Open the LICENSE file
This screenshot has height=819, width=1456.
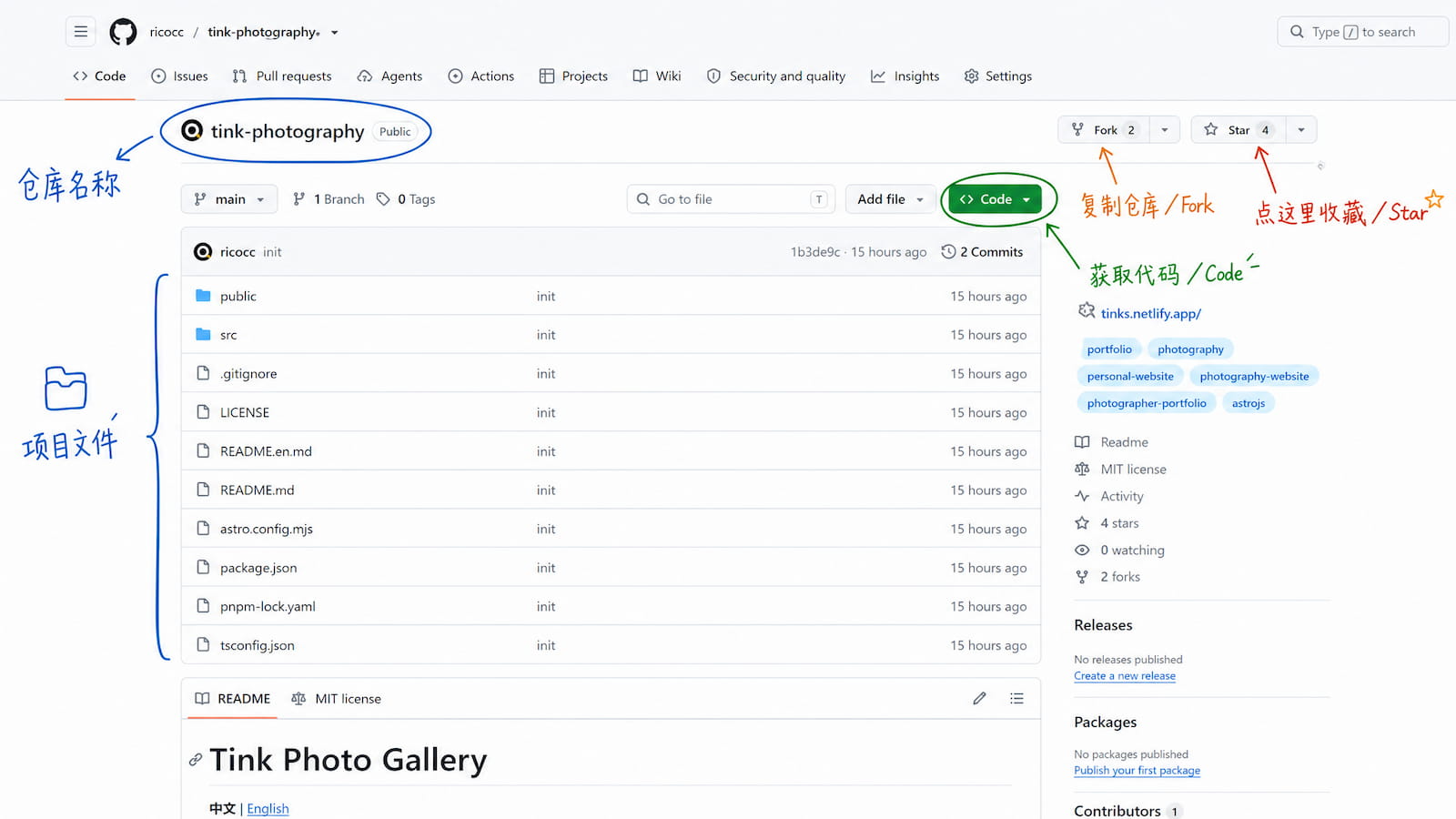pyautogui.click(x=245, y=413)
